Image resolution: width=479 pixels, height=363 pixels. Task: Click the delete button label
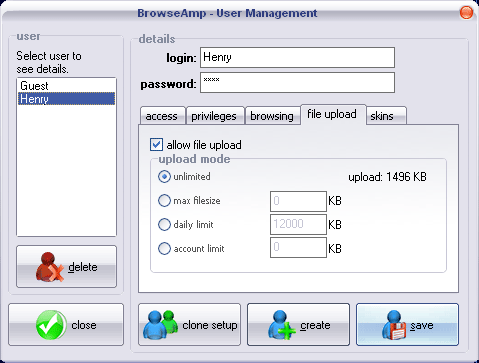point(83,267)
